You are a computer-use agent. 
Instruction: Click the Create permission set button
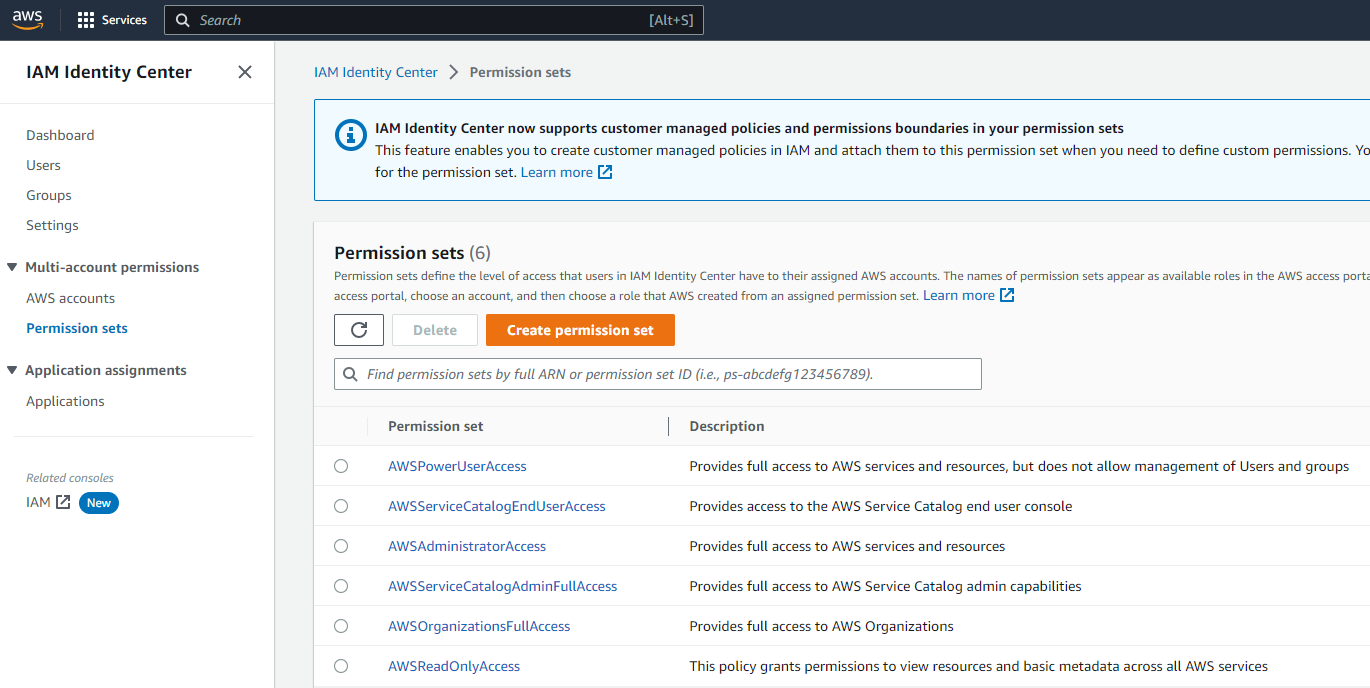[580, 330]
